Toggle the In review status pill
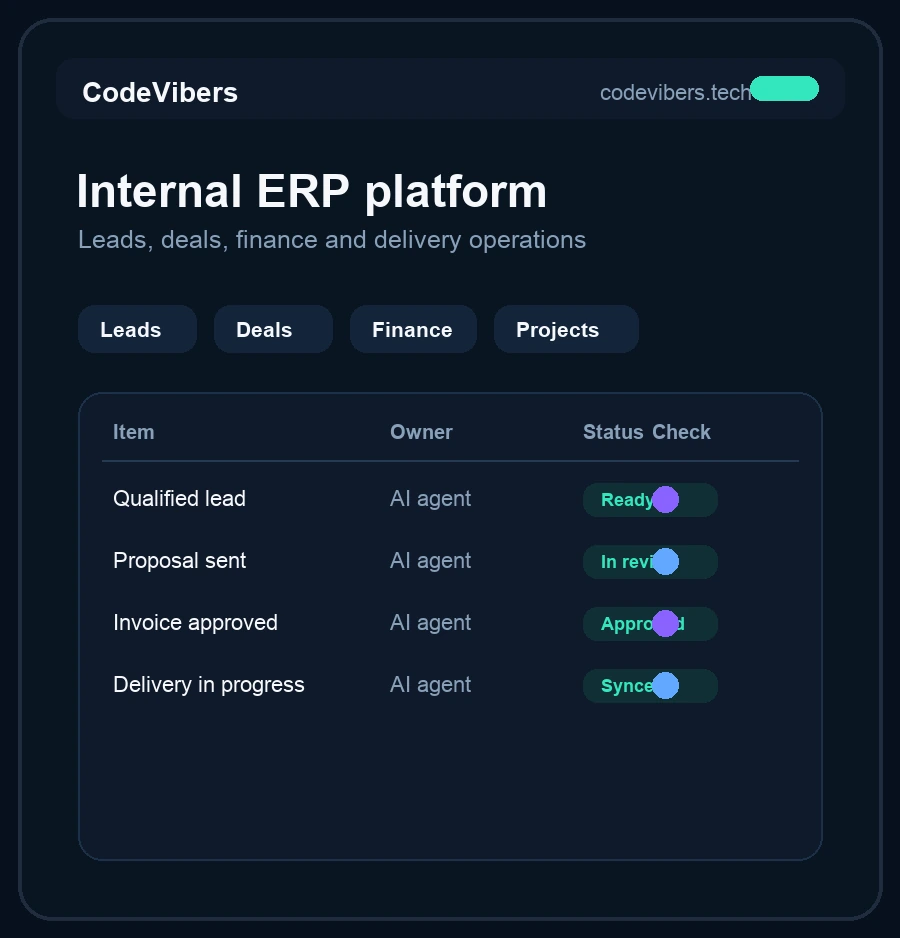 click(x=650, y=562)
